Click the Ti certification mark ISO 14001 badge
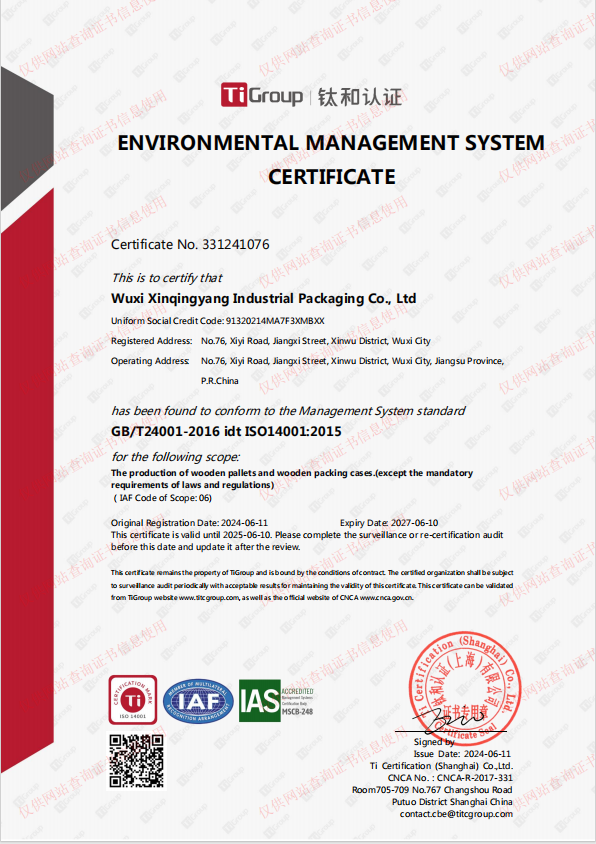 [x=133, y=700]
